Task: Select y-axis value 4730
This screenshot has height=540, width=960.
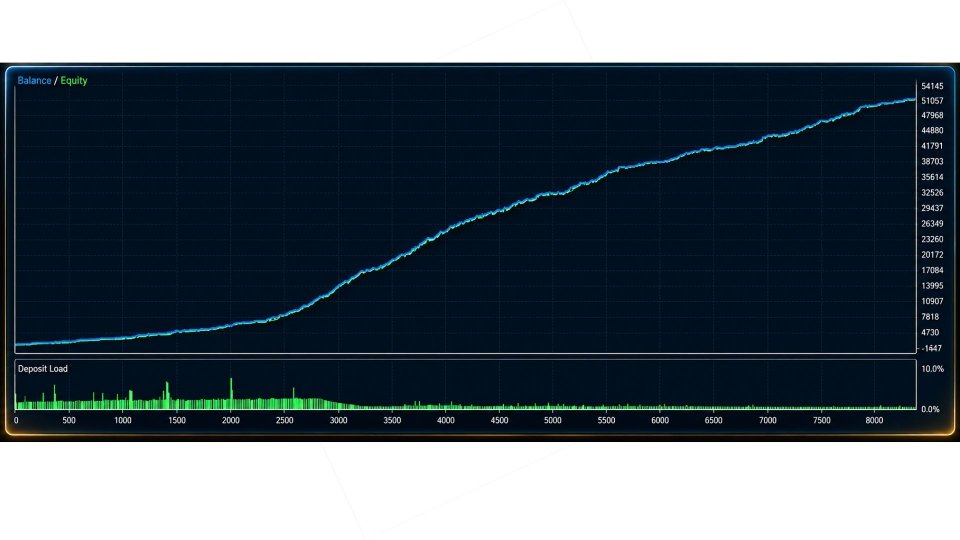Action: pyautogui.click(x=930, y=332)
